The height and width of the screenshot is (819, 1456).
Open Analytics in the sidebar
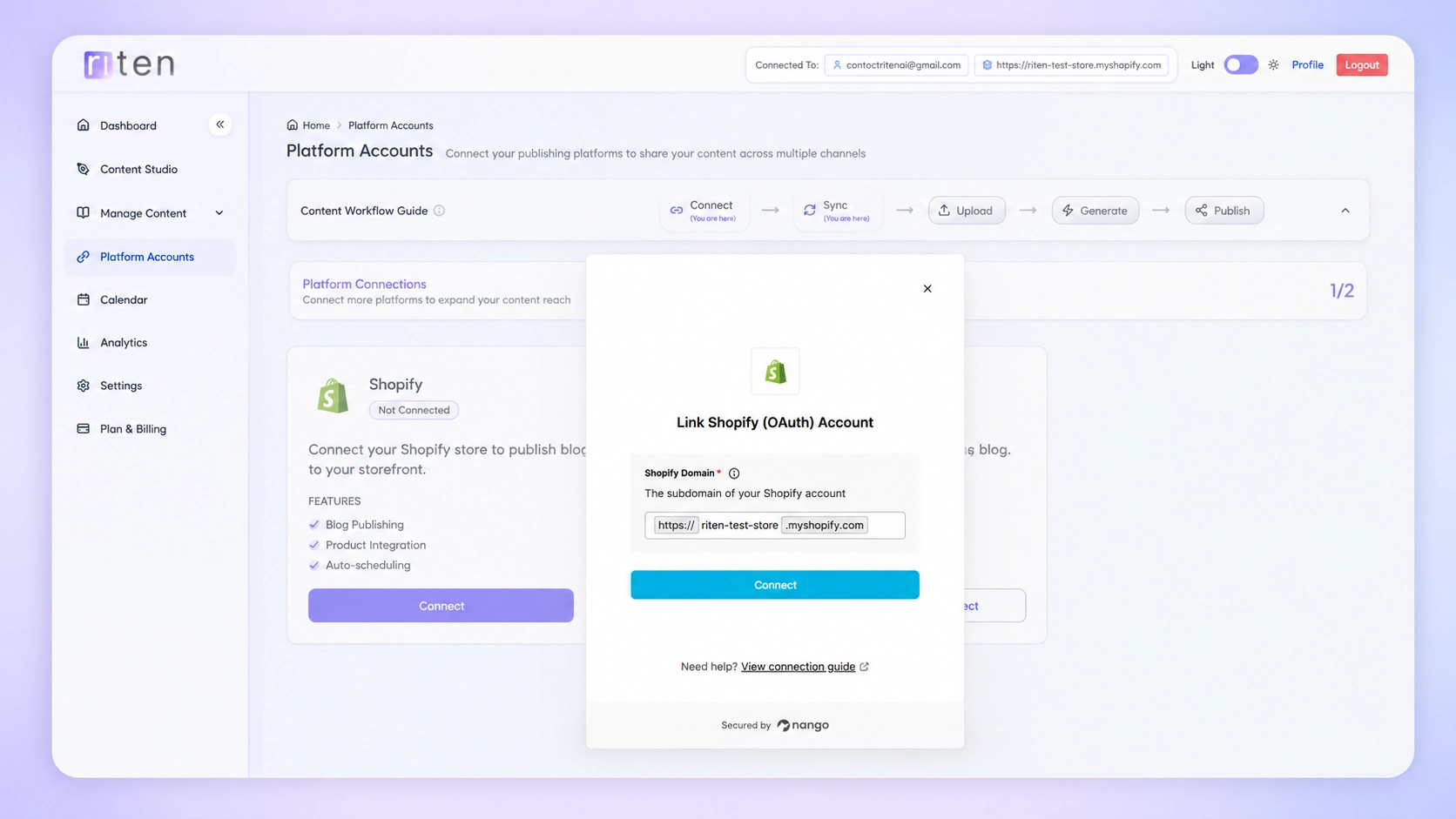(124, 343)
